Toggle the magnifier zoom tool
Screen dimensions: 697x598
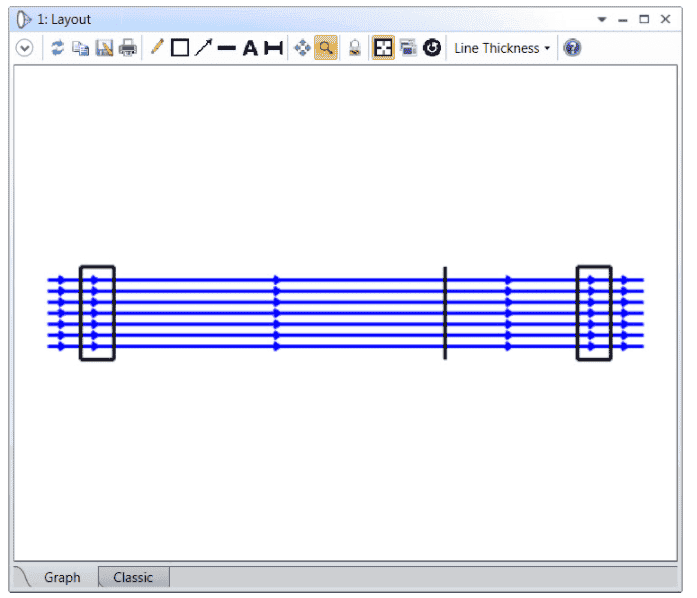pos(326,48)
